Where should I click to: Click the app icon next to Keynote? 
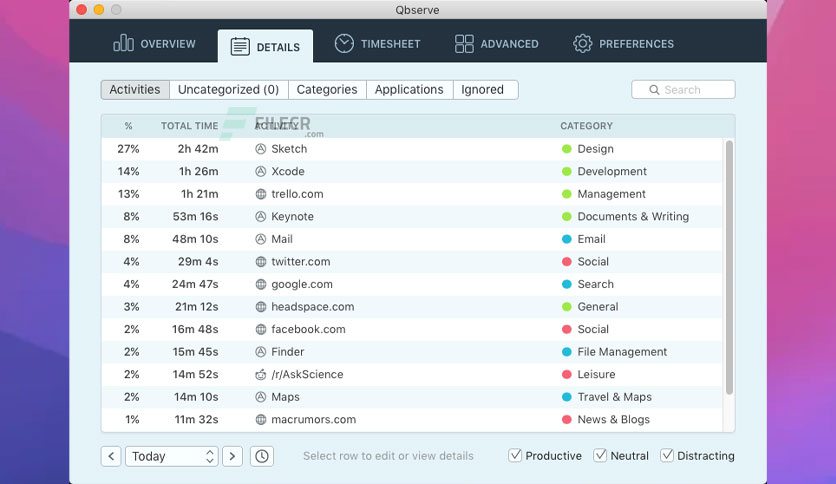[260, 216]
